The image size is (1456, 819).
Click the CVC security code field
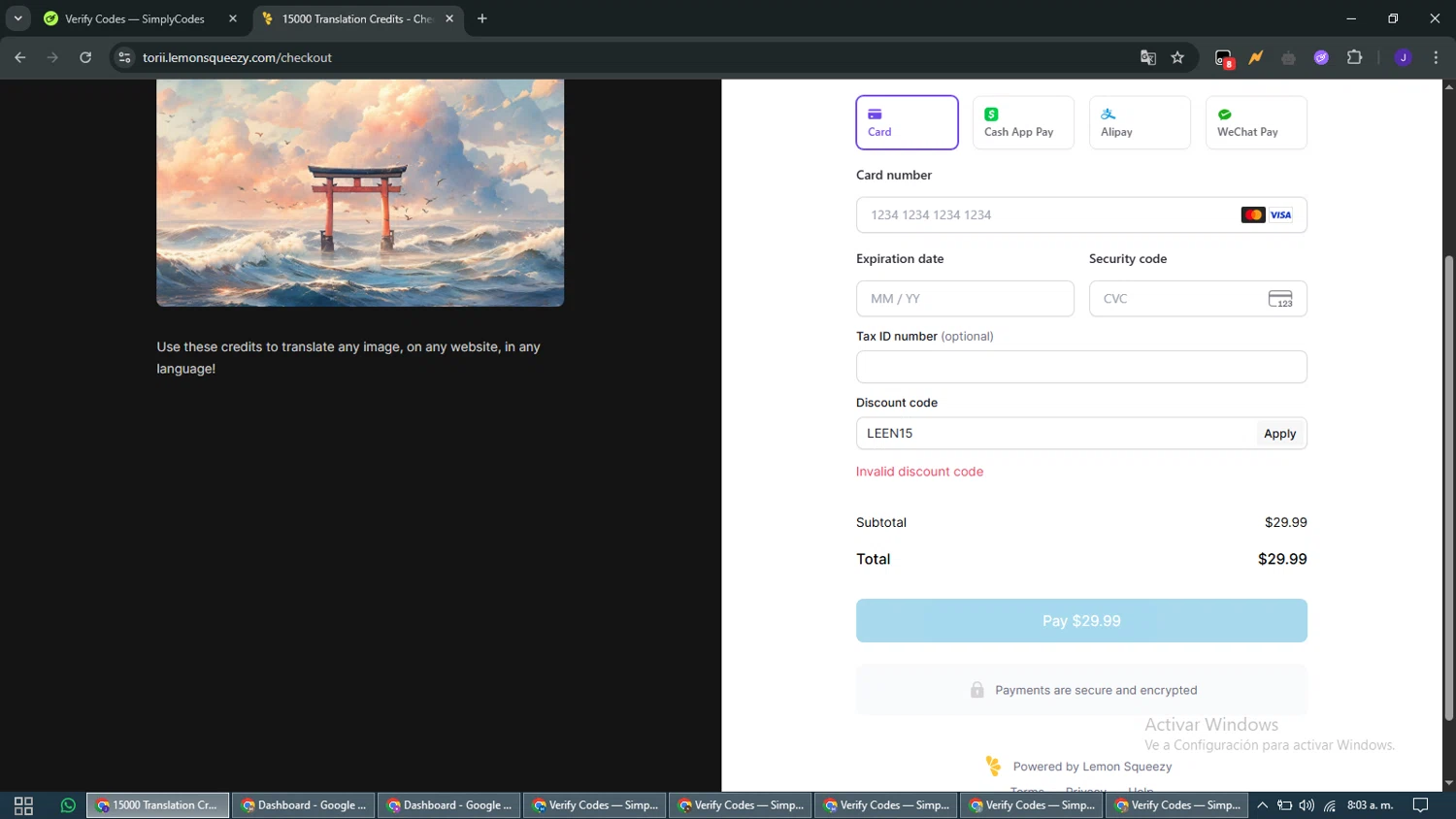pos(1198,298)
